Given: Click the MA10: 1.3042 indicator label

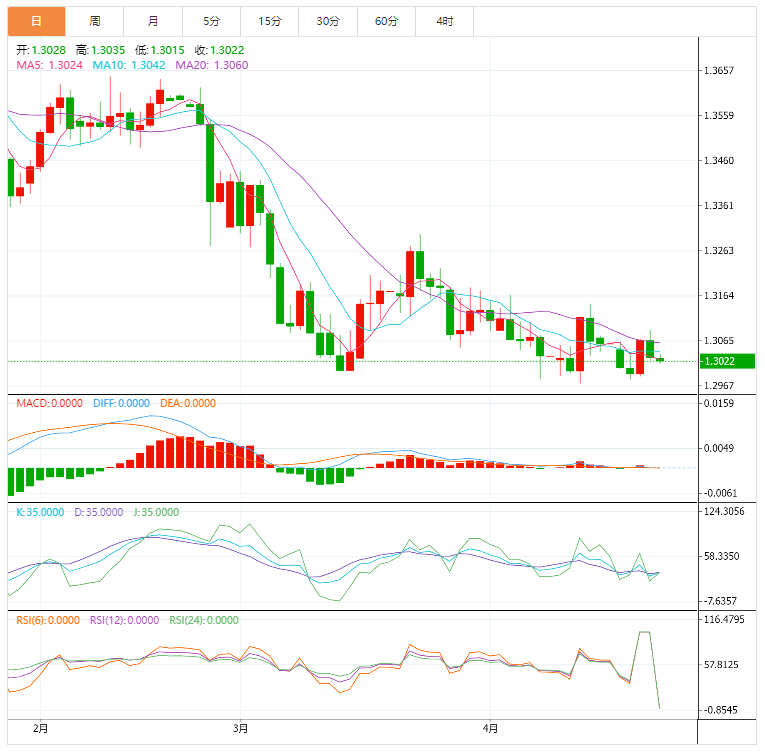Looking at the screenshot, I should tap(129, 65).
